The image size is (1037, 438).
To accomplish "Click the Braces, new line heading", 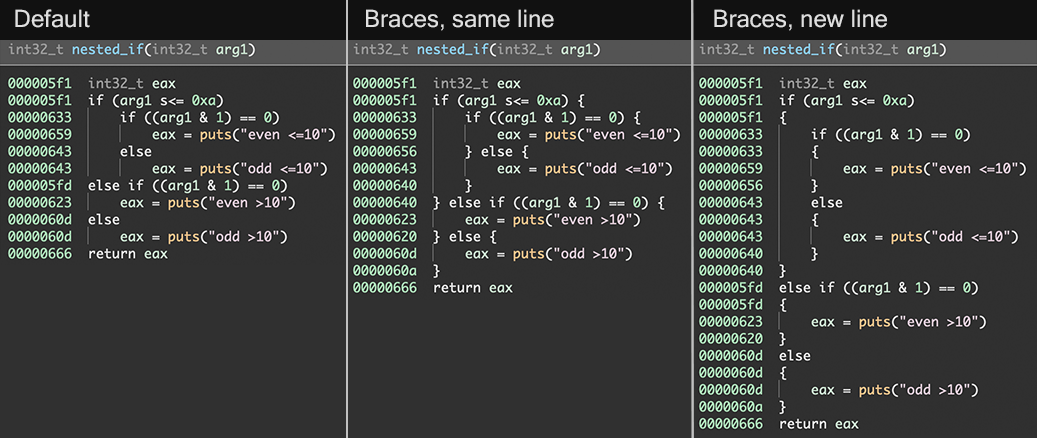I will (x=800, y=19).
